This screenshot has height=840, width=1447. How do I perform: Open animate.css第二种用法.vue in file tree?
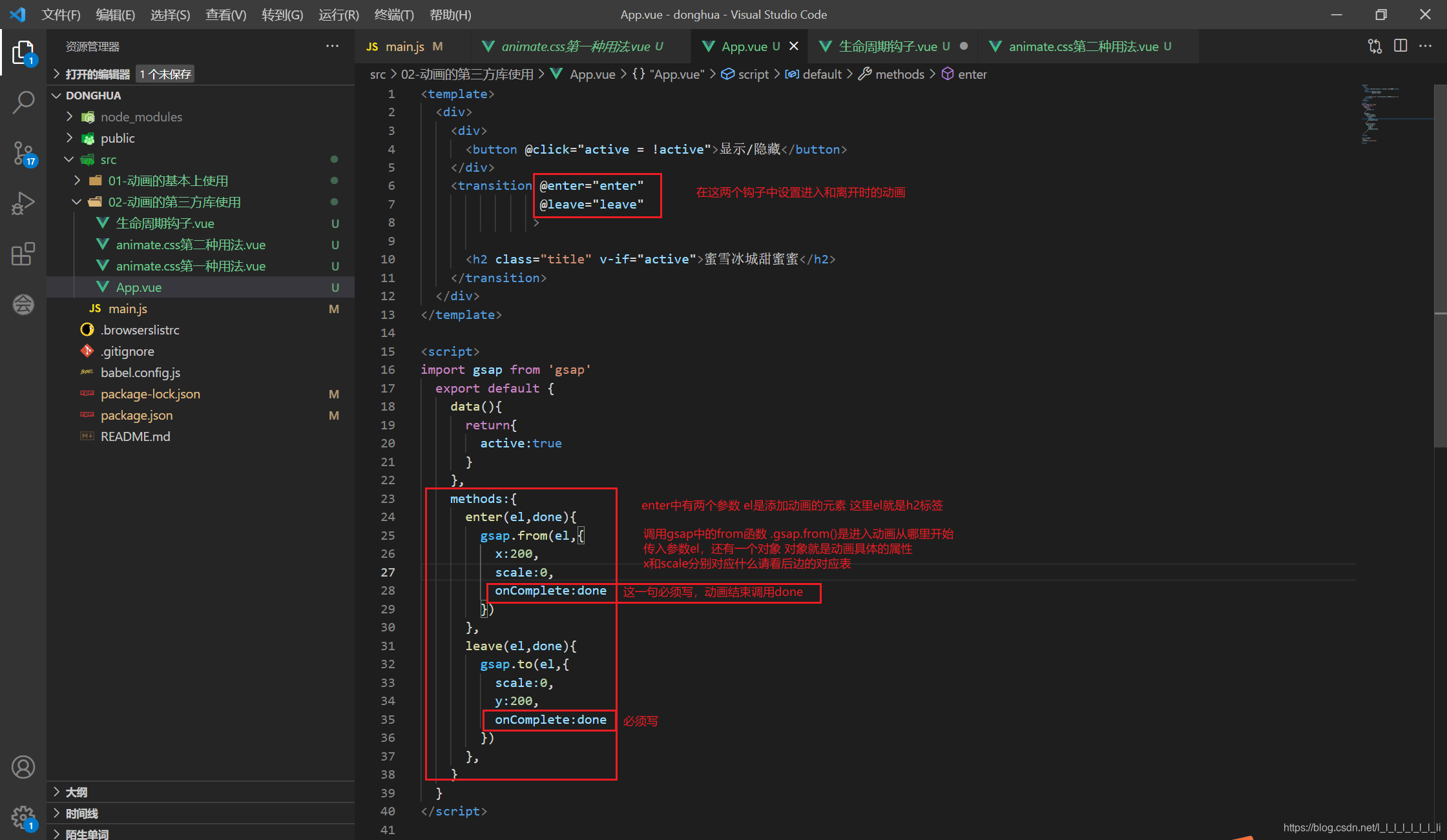coord(201,244)
